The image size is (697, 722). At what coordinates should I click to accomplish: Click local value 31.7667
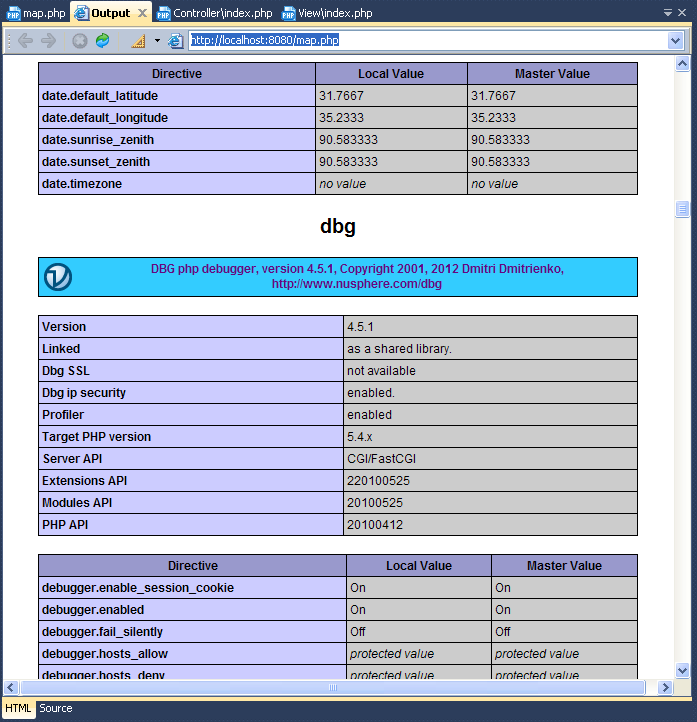pos(341,96)
